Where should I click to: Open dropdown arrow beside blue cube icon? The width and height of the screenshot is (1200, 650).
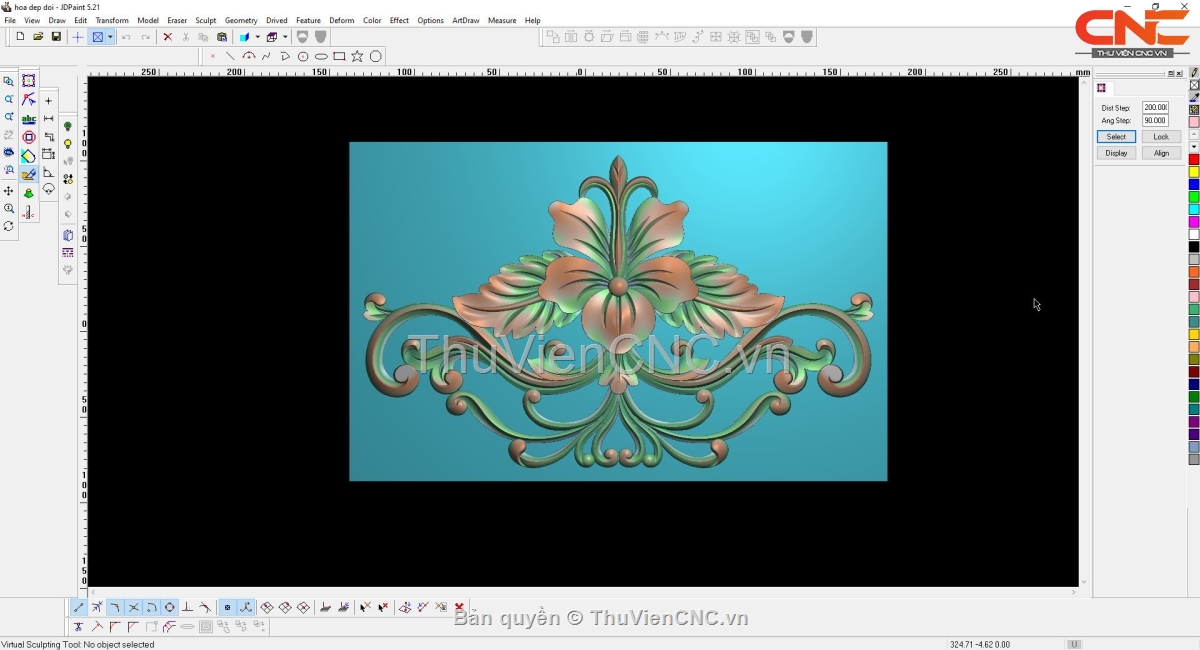[x=257, y=37]
